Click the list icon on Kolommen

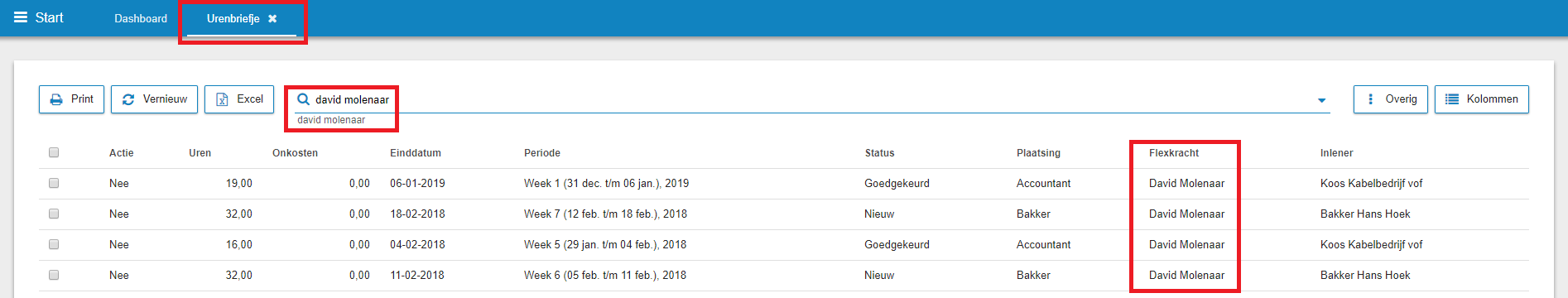pyautogui.click(x=1452, y=99)
